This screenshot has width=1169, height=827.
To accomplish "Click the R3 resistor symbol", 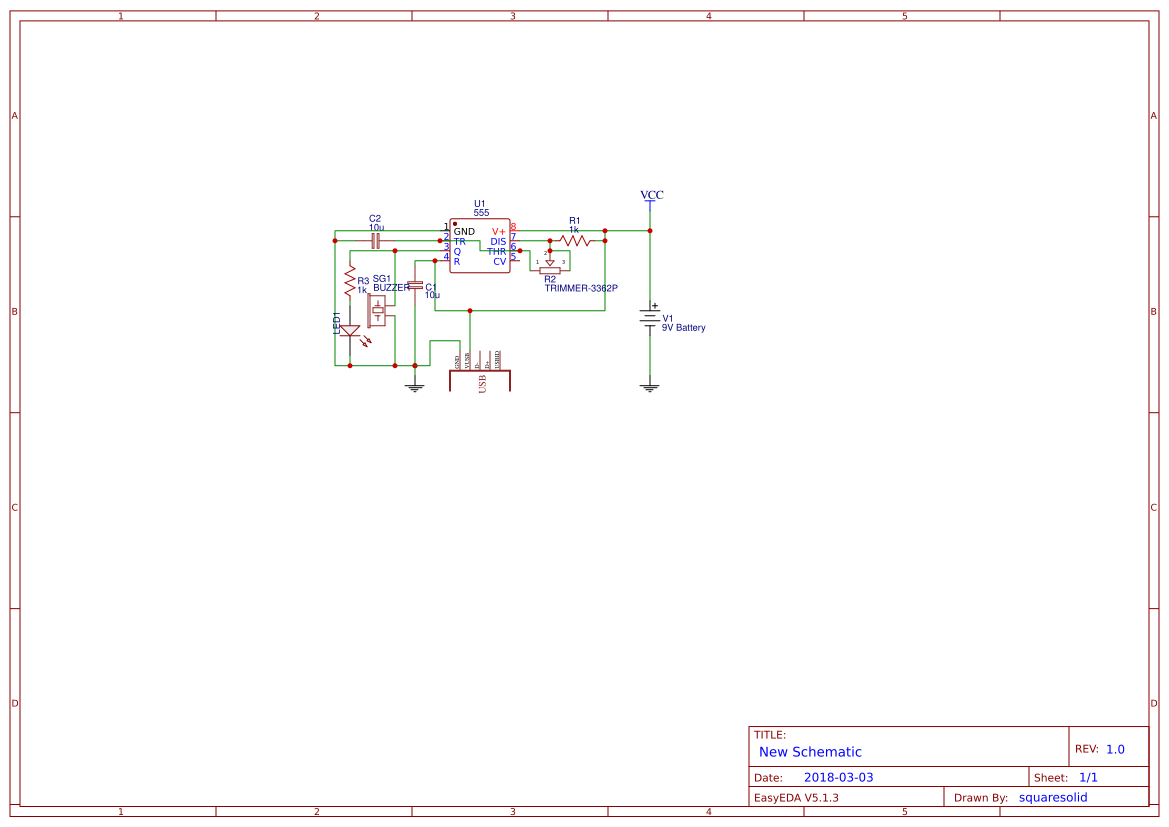I will (350, 280).
